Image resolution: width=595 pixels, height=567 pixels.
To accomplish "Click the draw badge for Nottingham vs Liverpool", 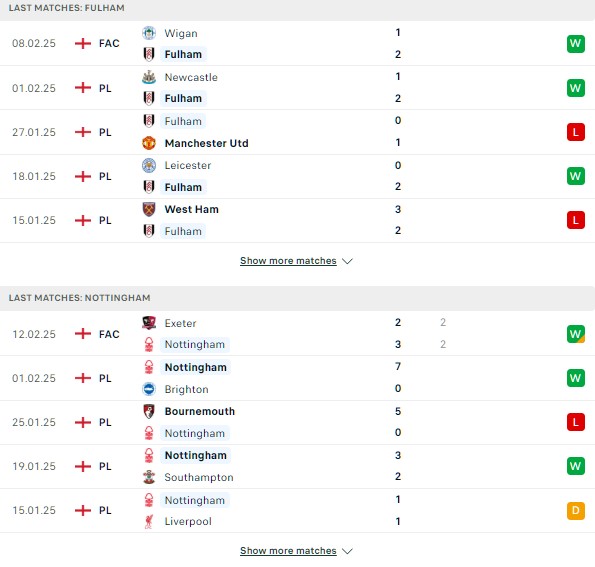I will pos(576,510).
